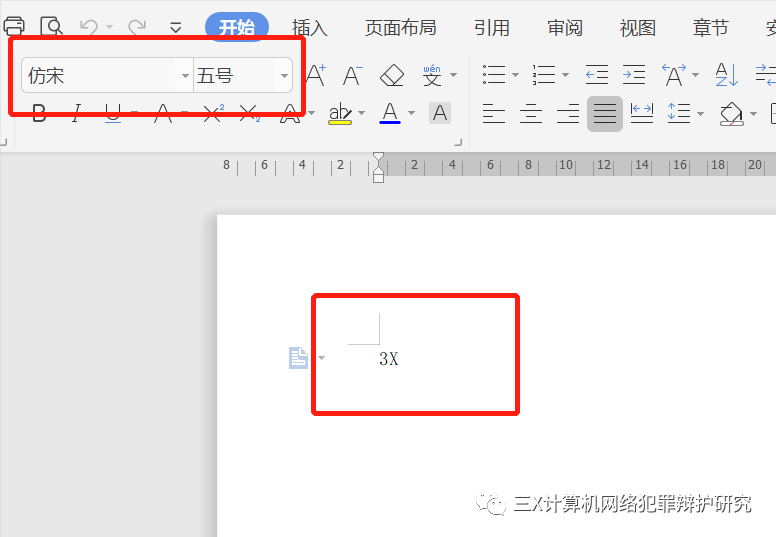Open the phonetic guide wén icon
This screenshot has width=776, height=537.
tap(432, 75)
